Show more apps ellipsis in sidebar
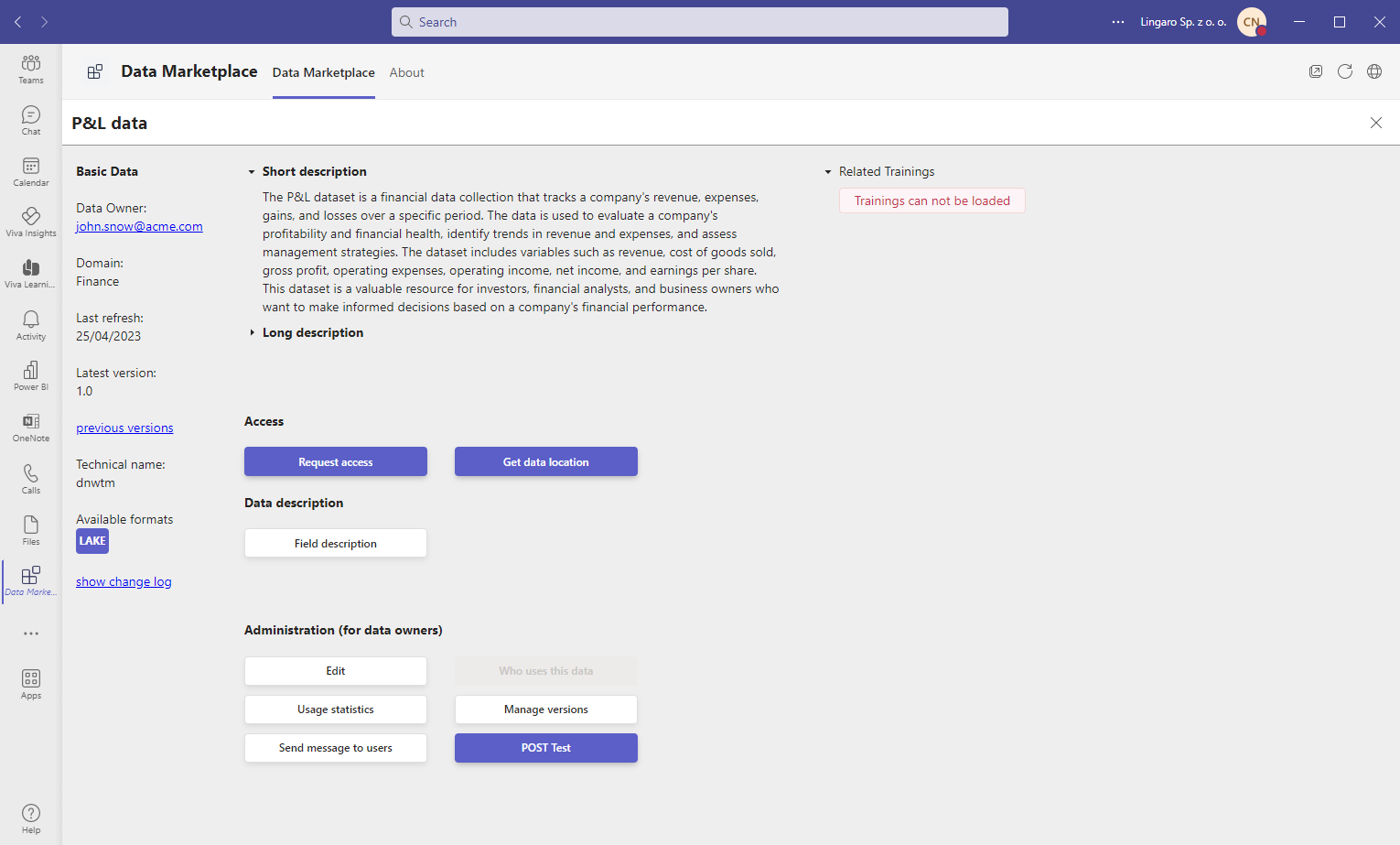The width and height of the screenshot is (1400, 845). pos(31,634)
